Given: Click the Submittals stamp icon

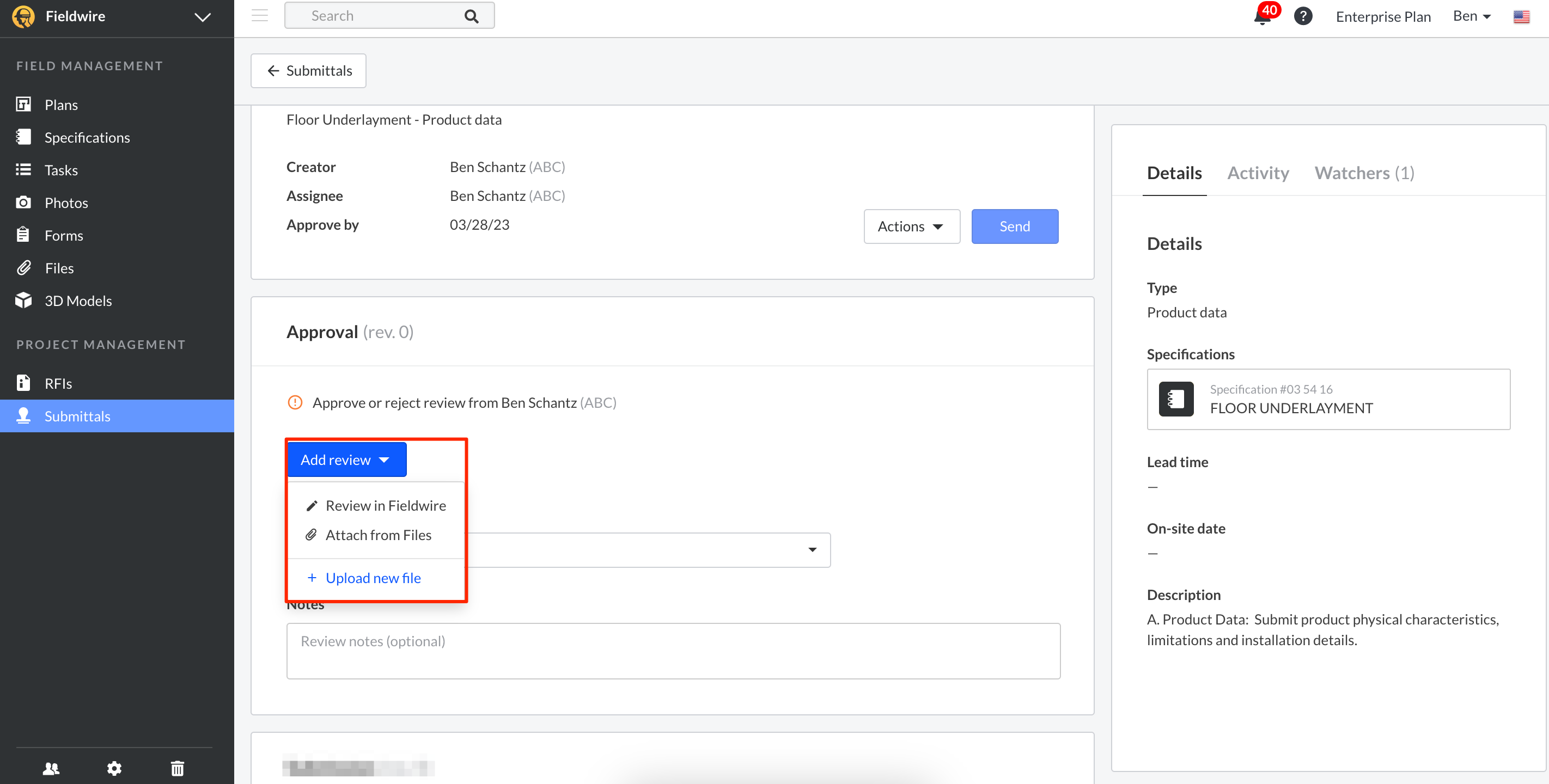Looking at the screenshot, I should [x=23, y=415].
